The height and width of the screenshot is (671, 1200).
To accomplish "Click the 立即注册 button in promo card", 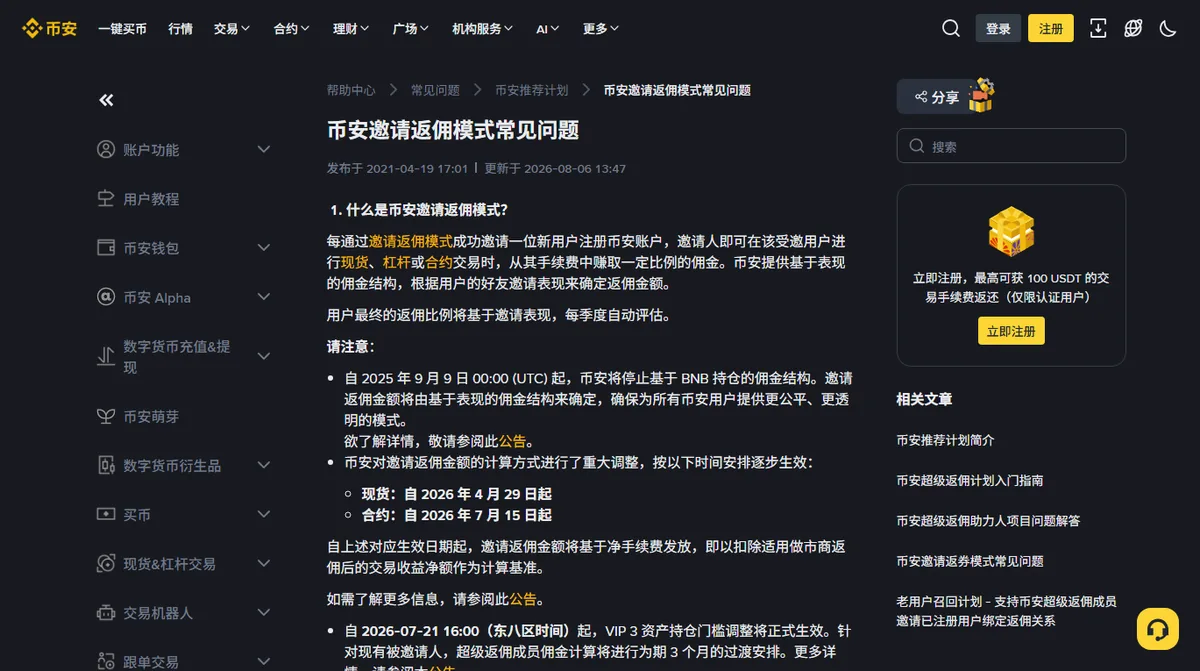I will pos(1011,331).
